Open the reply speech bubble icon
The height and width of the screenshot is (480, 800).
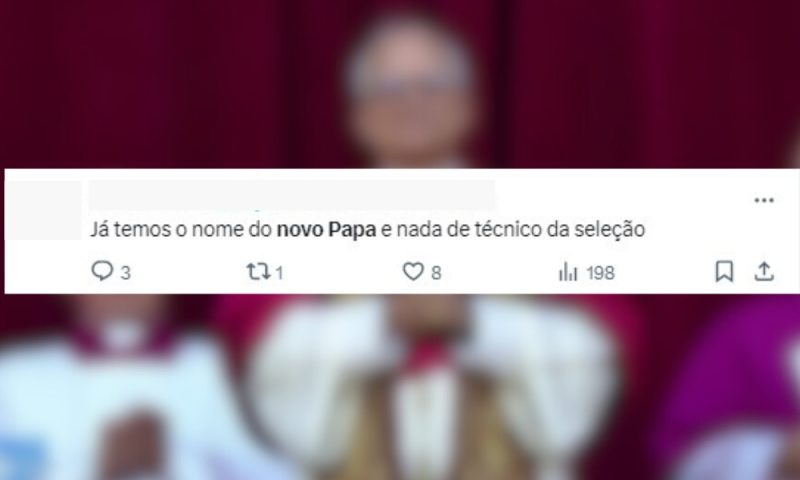pos(102,271)
